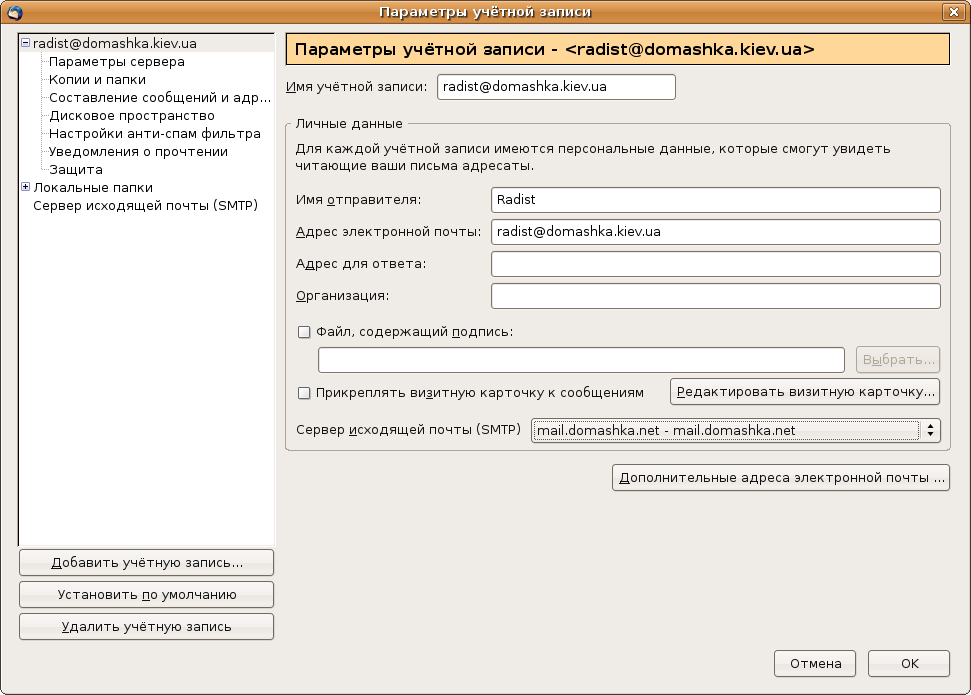Select Уведомления о прочтении item
Image resolution: width=971 pixels, height=695 pixels.
click(138, 152)
